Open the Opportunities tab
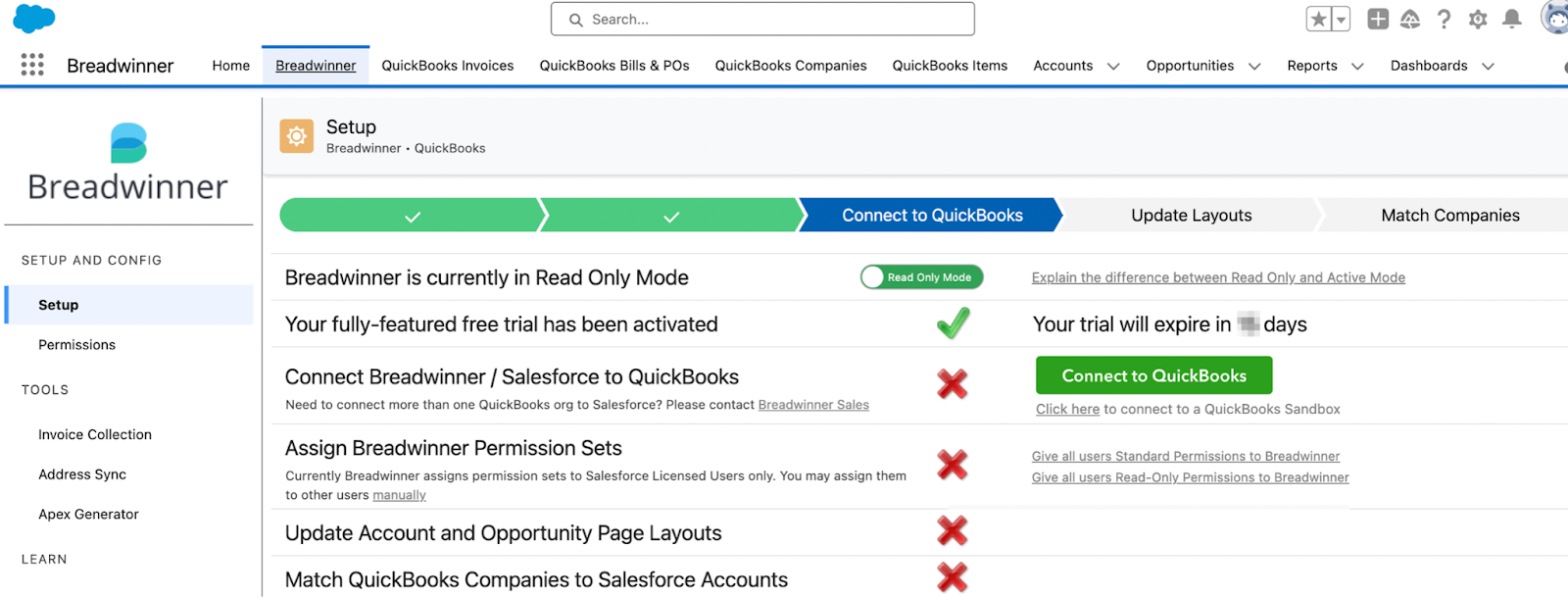Image resolution: width=1568 pixels, height=597 pixels. 1191,66
